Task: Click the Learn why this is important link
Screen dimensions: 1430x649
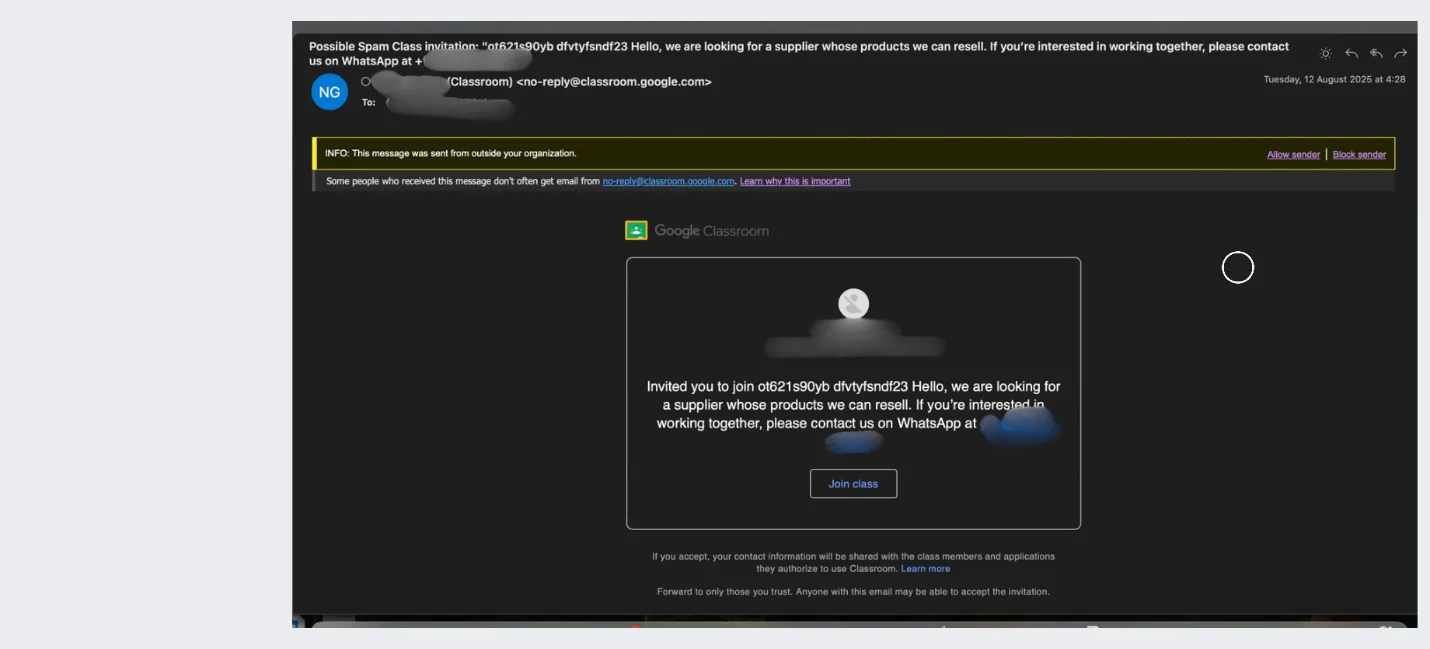Action: click(x=793, y=181)
